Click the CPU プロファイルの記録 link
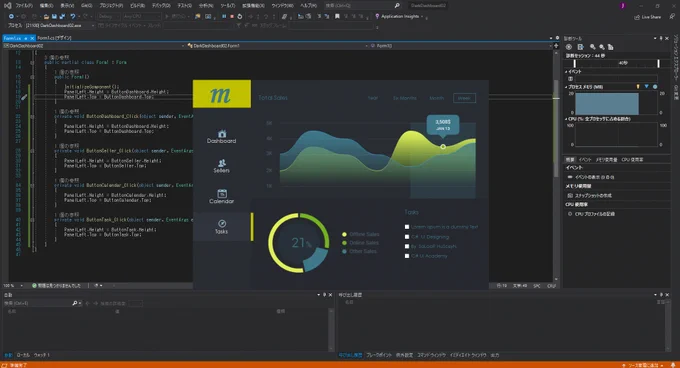 [x=595, y=214]
